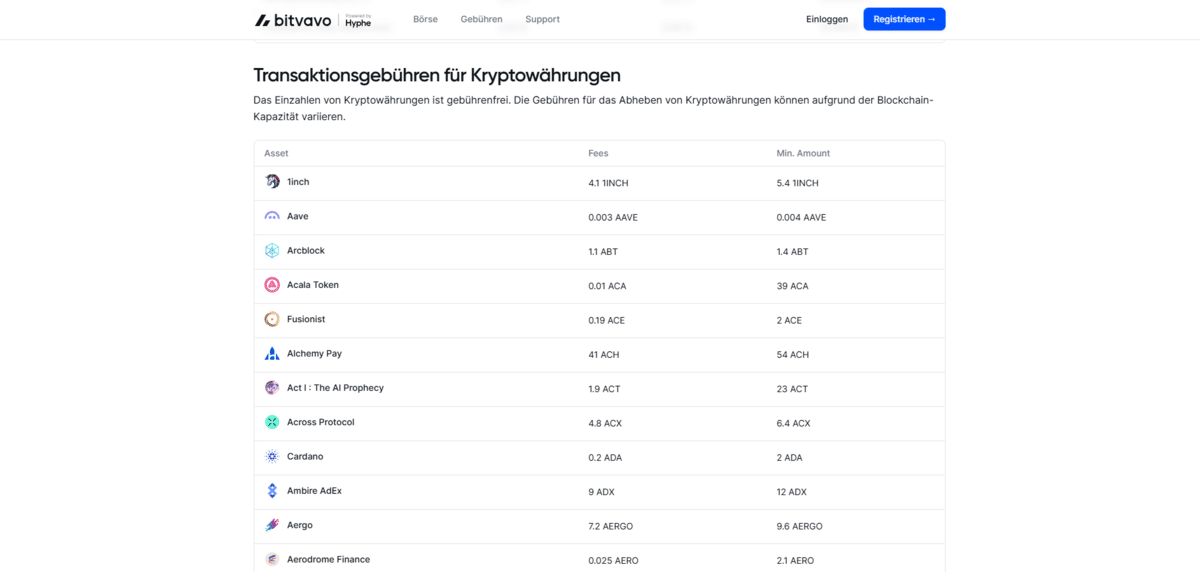Viewport: 1200px width, 572px height.
Task: Click the Act I coin icon
Action: [272, 388]
